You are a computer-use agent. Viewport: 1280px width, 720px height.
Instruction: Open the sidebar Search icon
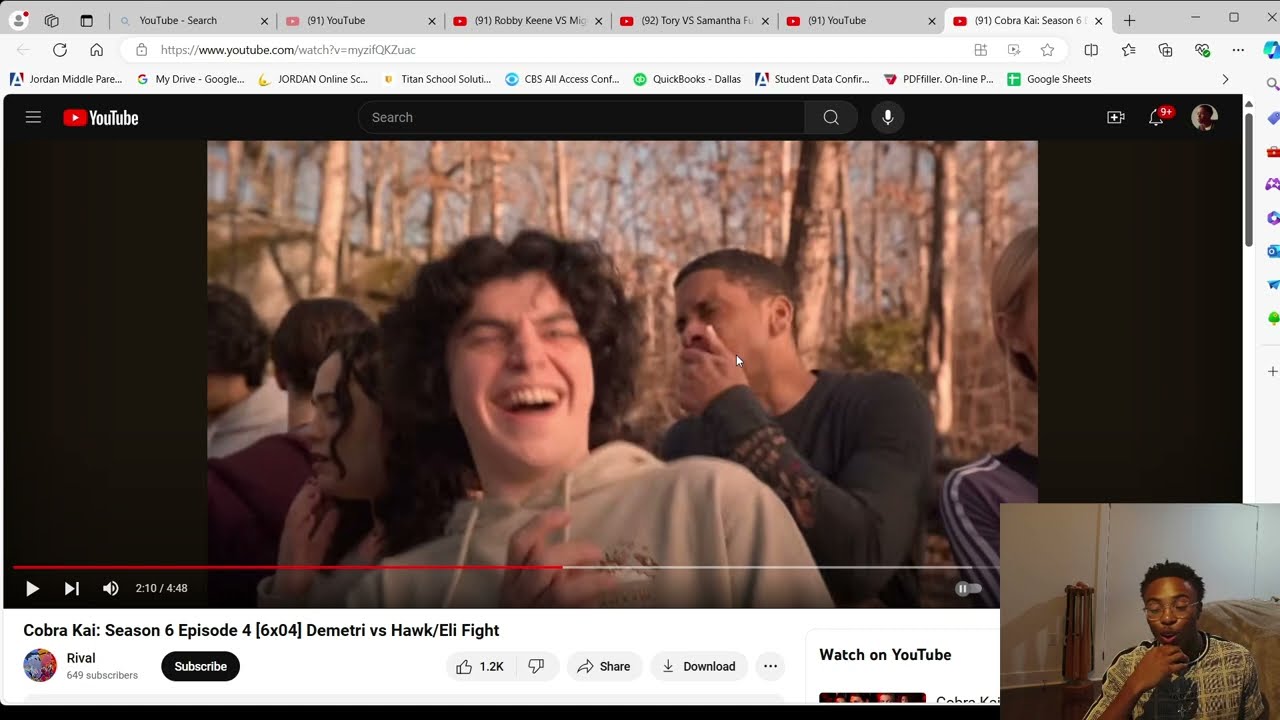(x=1272, y=85)
